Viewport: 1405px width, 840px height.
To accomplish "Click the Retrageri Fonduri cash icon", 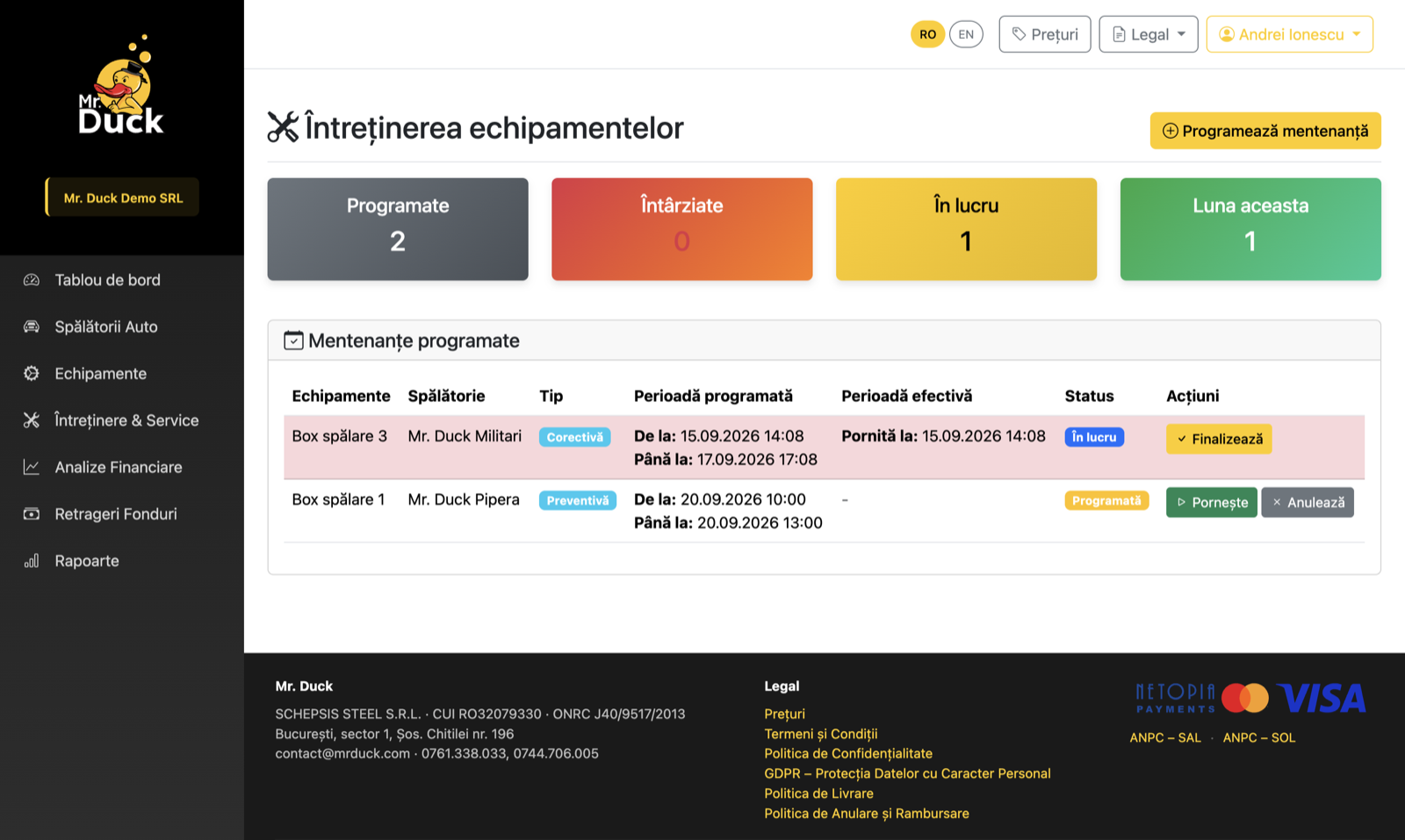I will (32, 513).
